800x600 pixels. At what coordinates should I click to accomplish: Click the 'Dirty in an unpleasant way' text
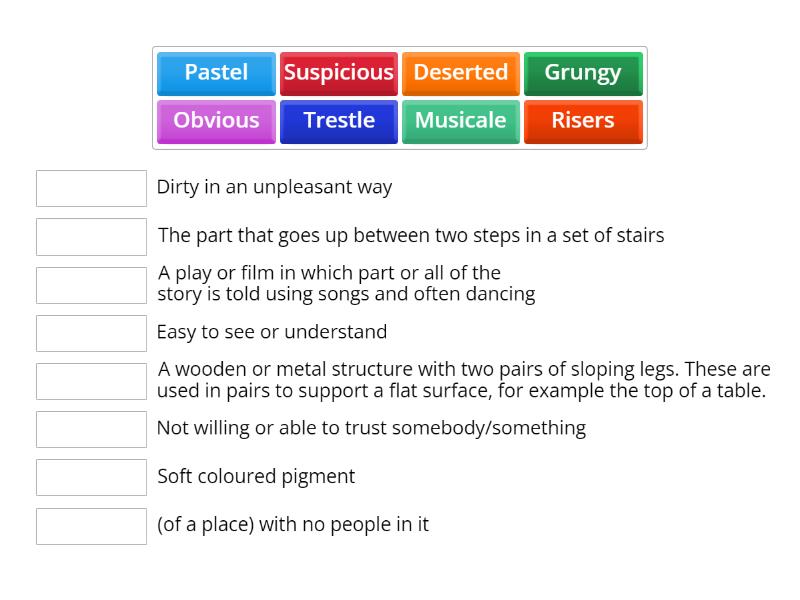click(x=274, y=187)
